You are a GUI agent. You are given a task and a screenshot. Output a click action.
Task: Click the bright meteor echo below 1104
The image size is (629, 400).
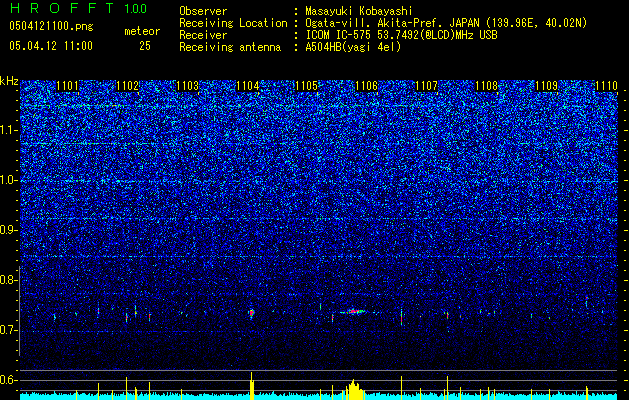point(252,312)
